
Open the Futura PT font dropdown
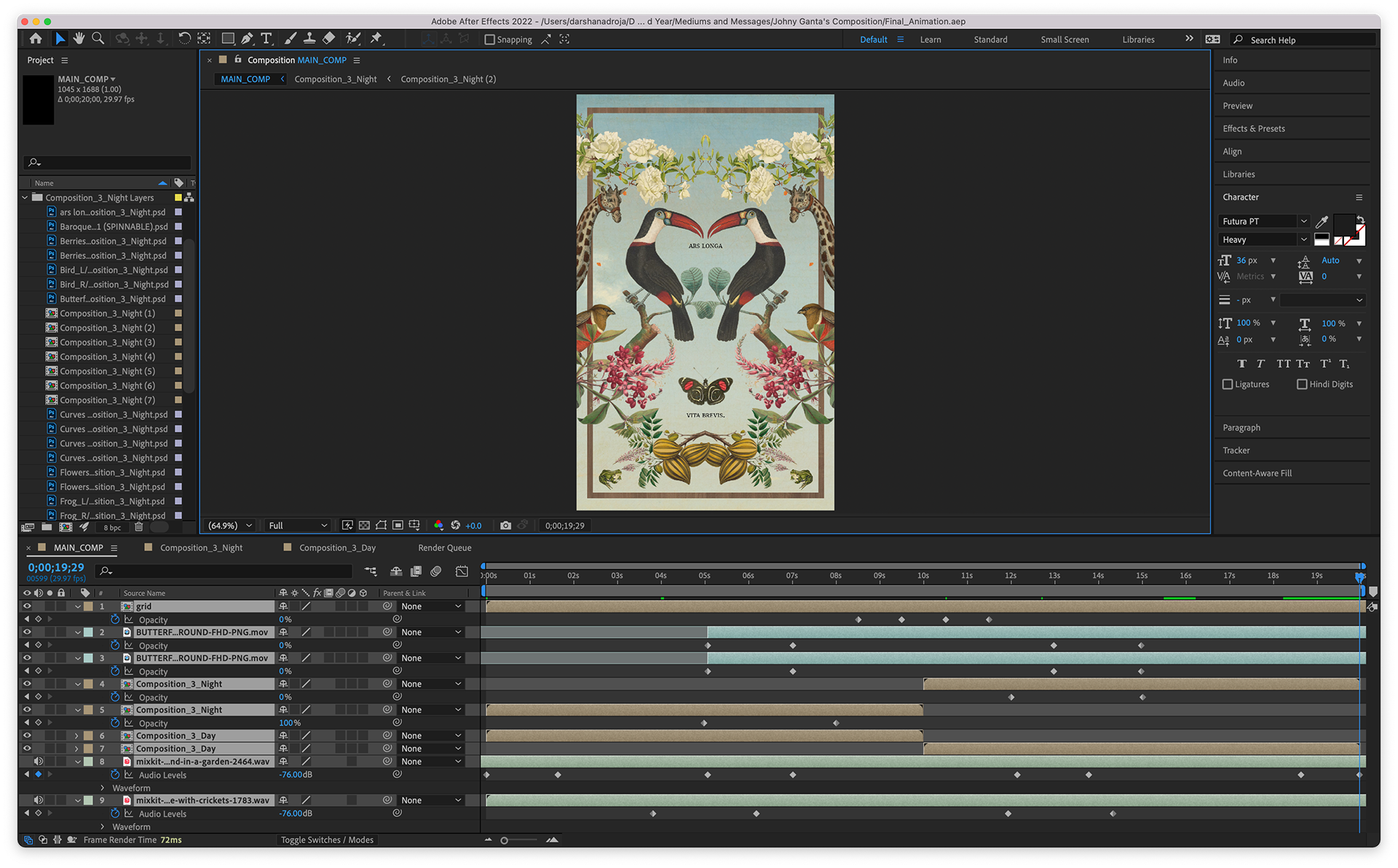coord(1303,221)
